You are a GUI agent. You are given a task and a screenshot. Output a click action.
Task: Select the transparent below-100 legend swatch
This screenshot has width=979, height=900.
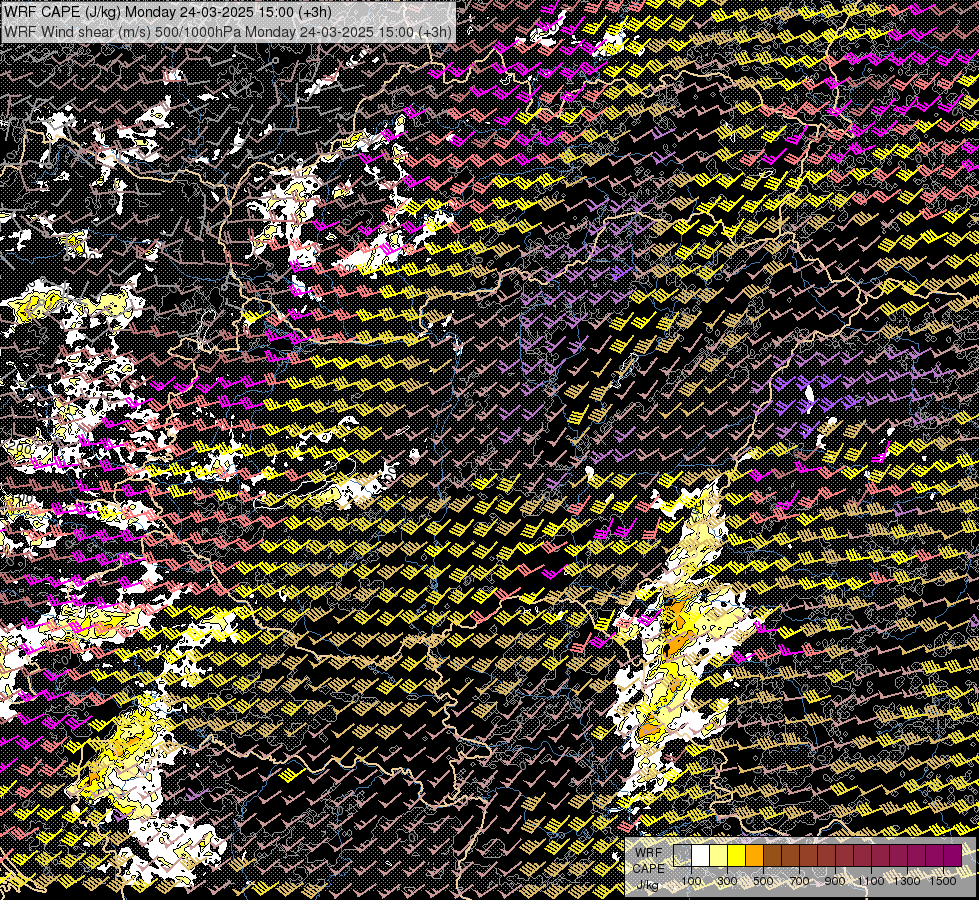682,855
